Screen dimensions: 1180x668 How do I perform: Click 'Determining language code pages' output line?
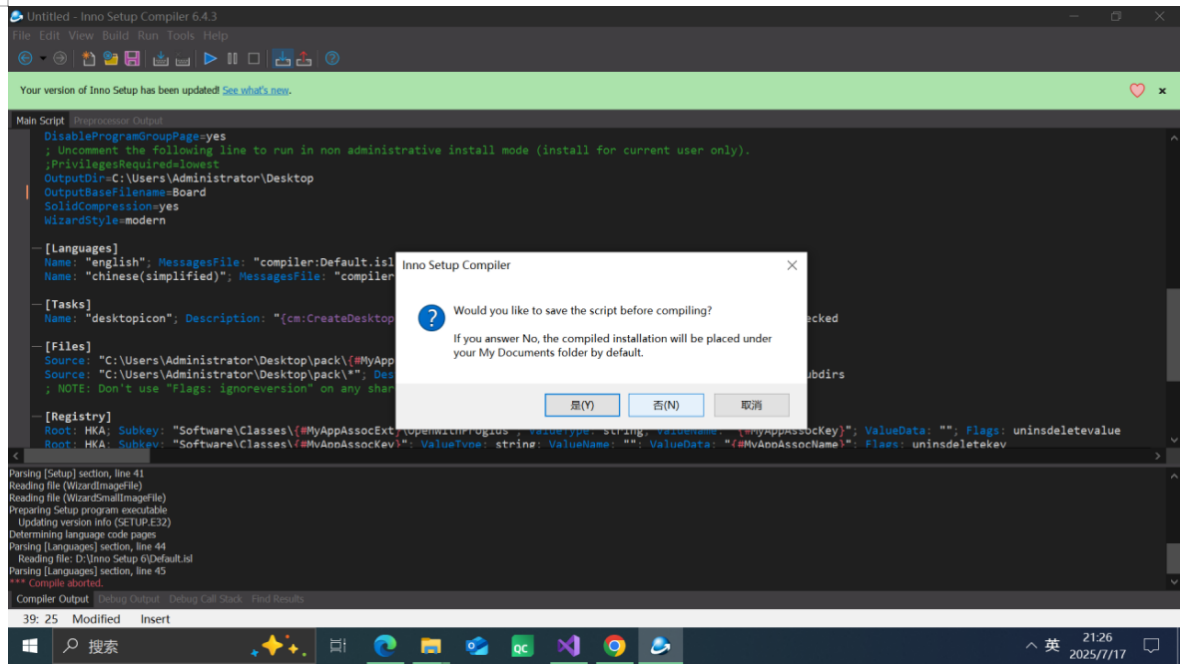83,534
